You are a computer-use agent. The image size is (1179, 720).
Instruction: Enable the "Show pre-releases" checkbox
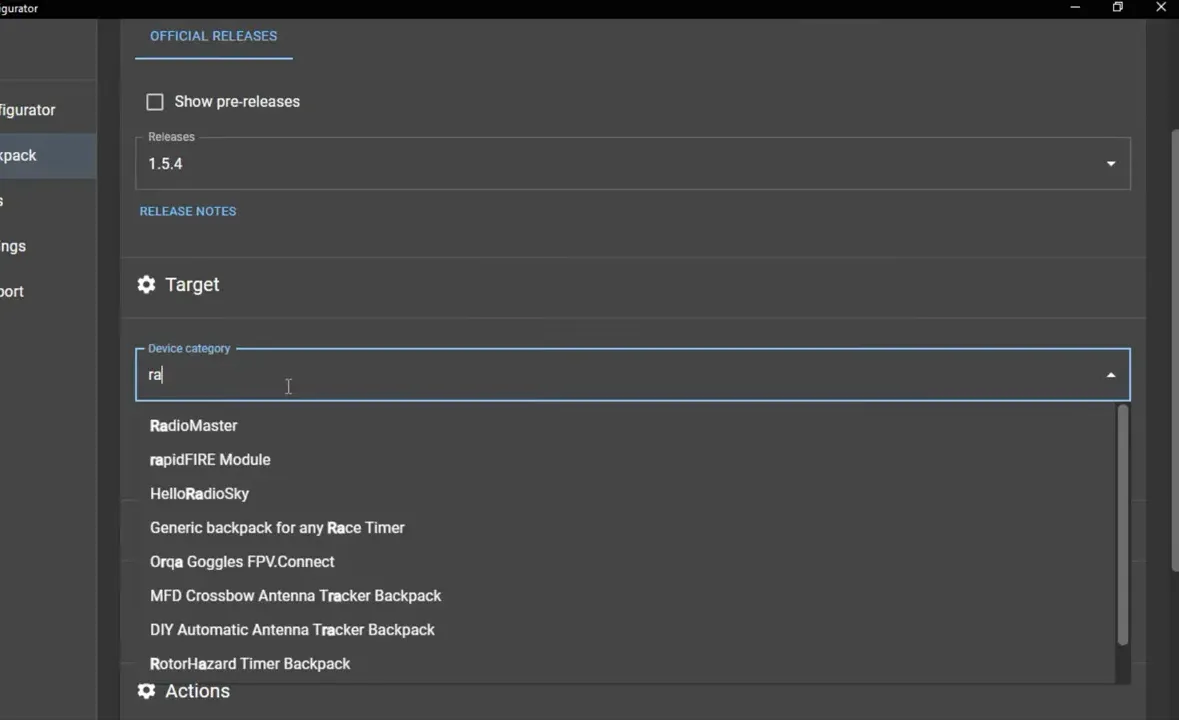[155, 101]
